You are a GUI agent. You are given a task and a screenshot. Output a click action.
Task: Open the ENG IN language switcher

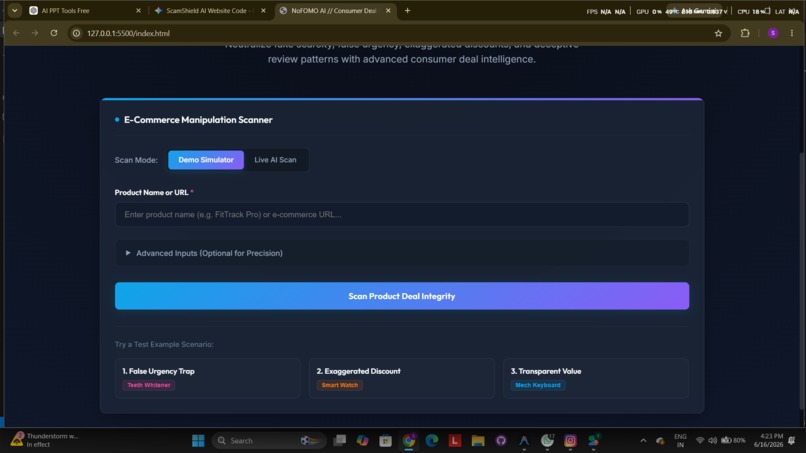pos(680,441)
